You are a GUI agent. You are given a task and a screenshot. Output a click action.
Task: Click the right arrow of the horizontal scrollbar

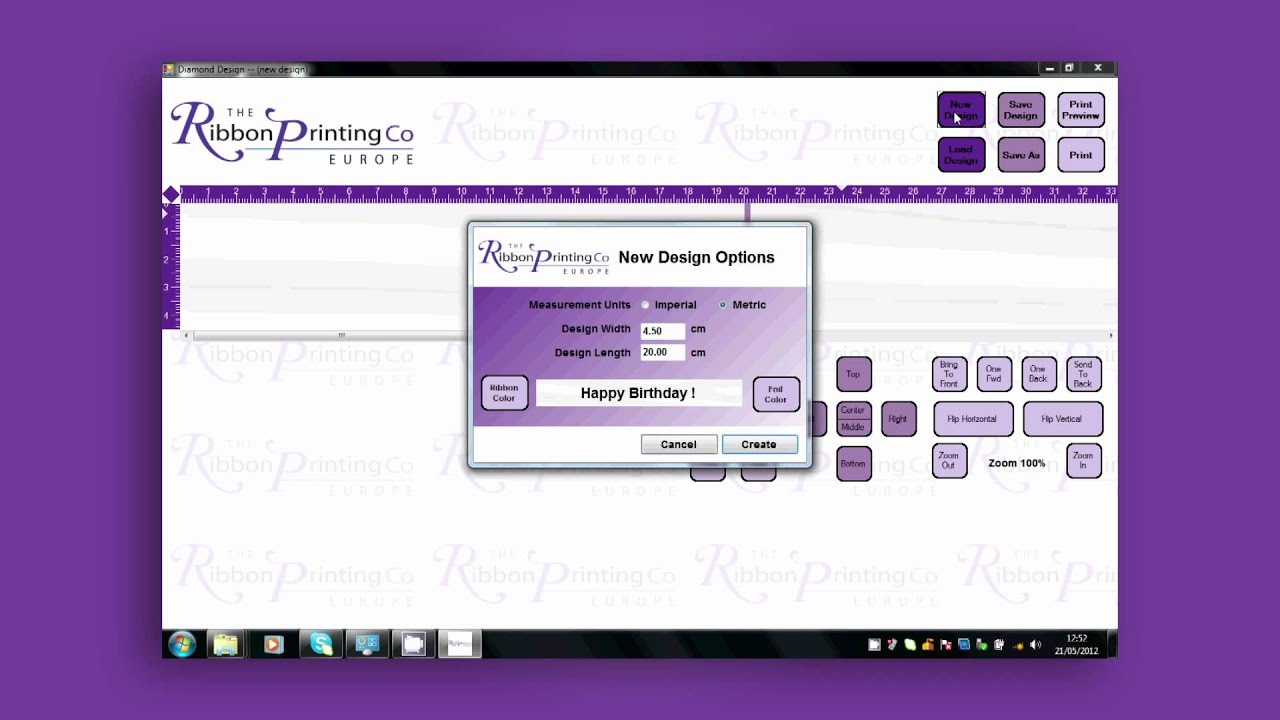pos(1111,335)
